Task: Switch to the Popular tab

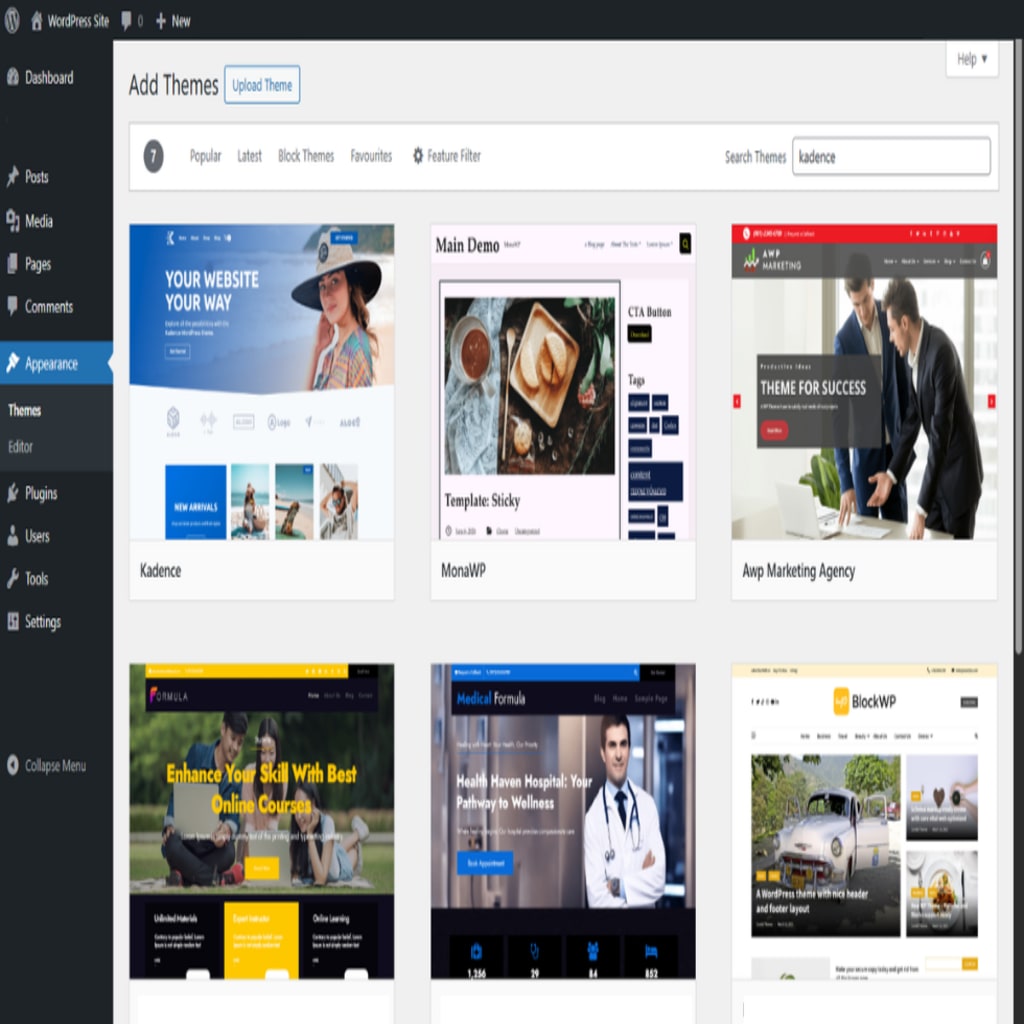Action: tap(205, 156)
